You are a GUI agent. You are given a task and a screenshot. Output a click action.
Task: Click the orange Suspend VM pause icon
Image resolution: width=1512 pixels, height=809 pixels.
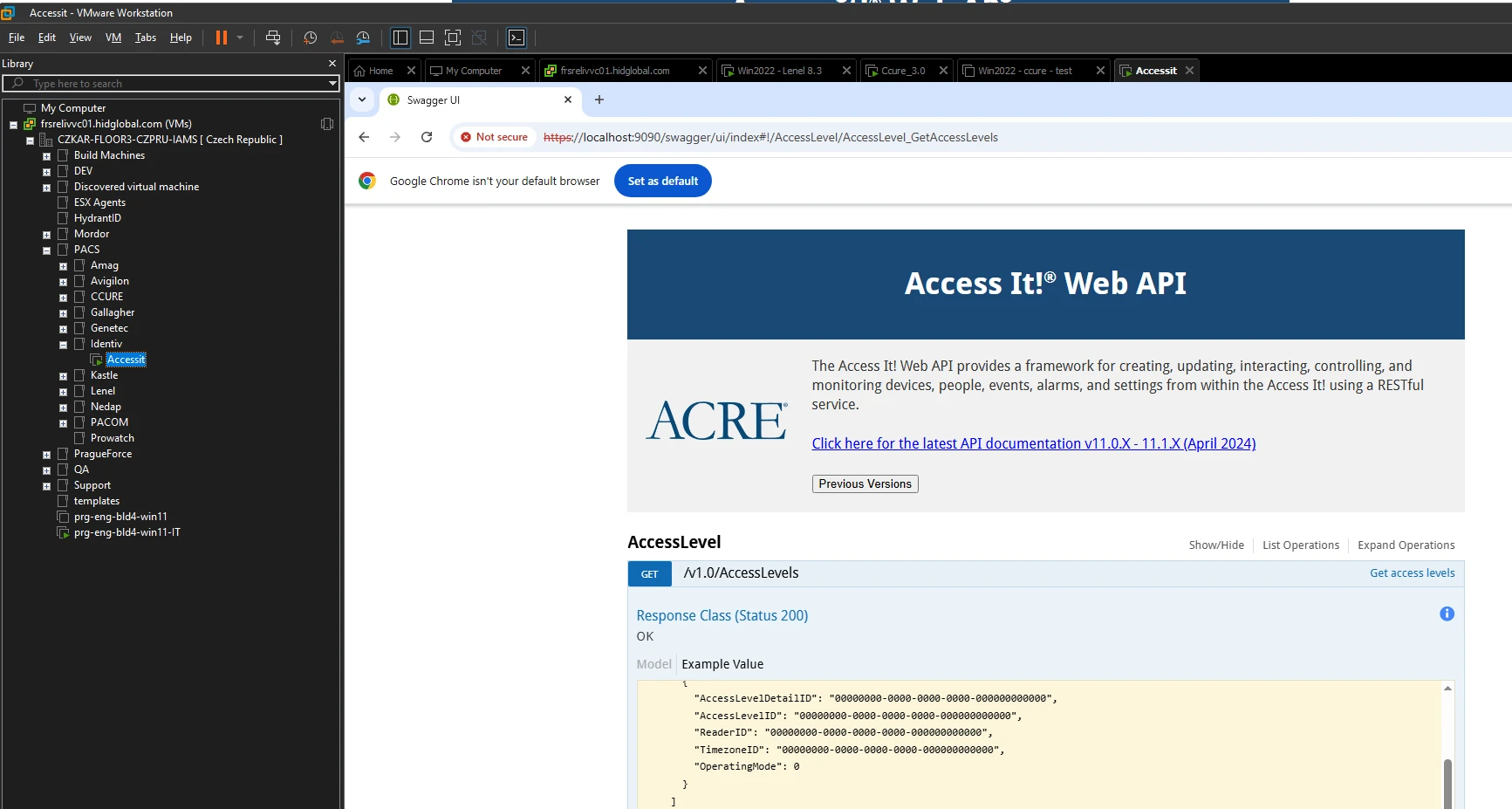[x=222, y=38]
